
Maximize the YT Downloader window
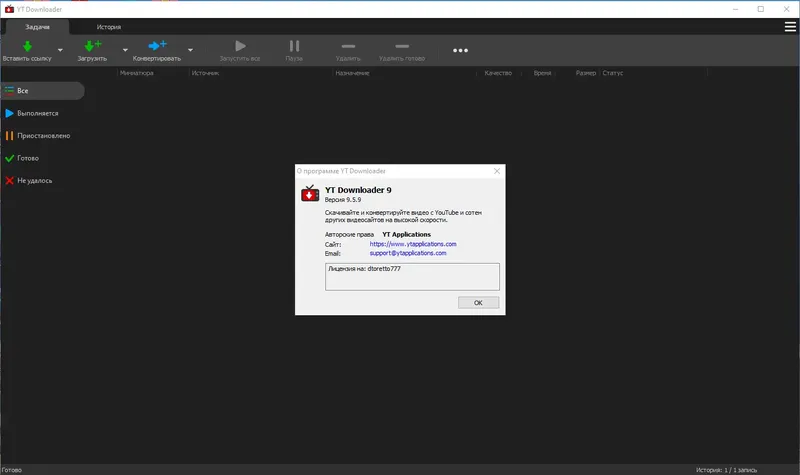pos(761,9)
